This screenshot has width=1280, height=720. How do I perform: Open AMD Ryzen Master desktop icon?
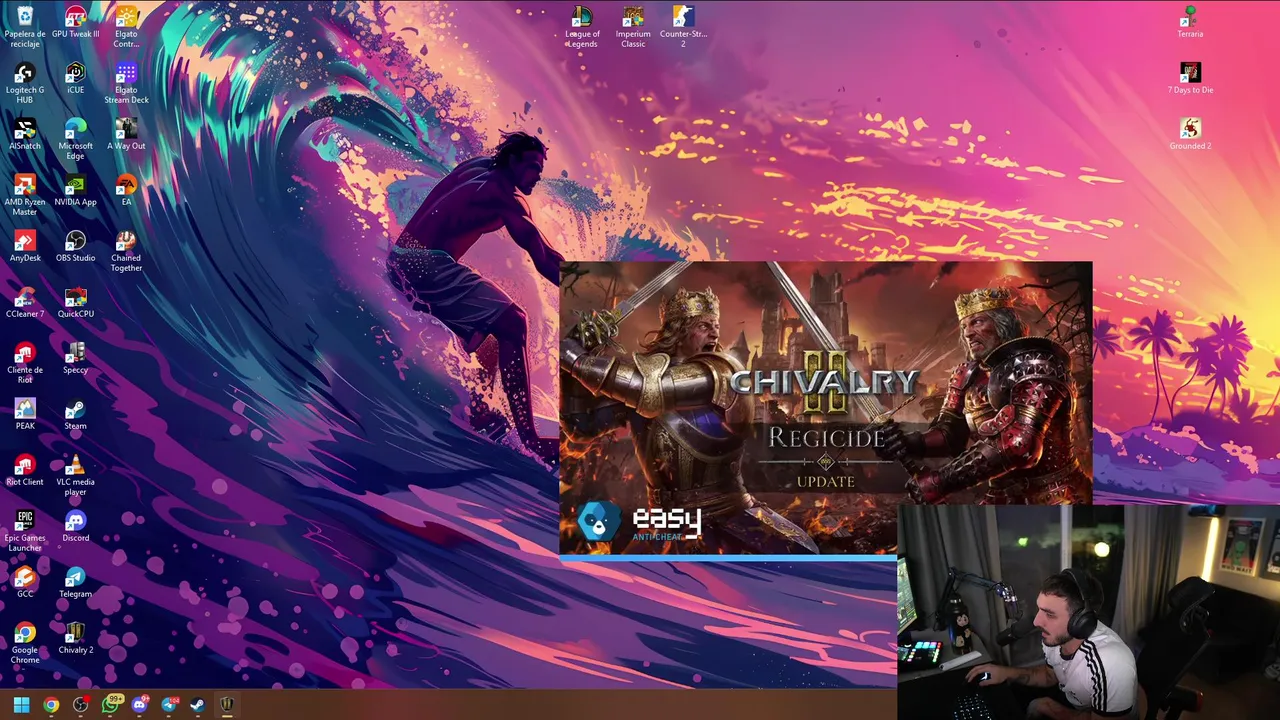[25, 195]
